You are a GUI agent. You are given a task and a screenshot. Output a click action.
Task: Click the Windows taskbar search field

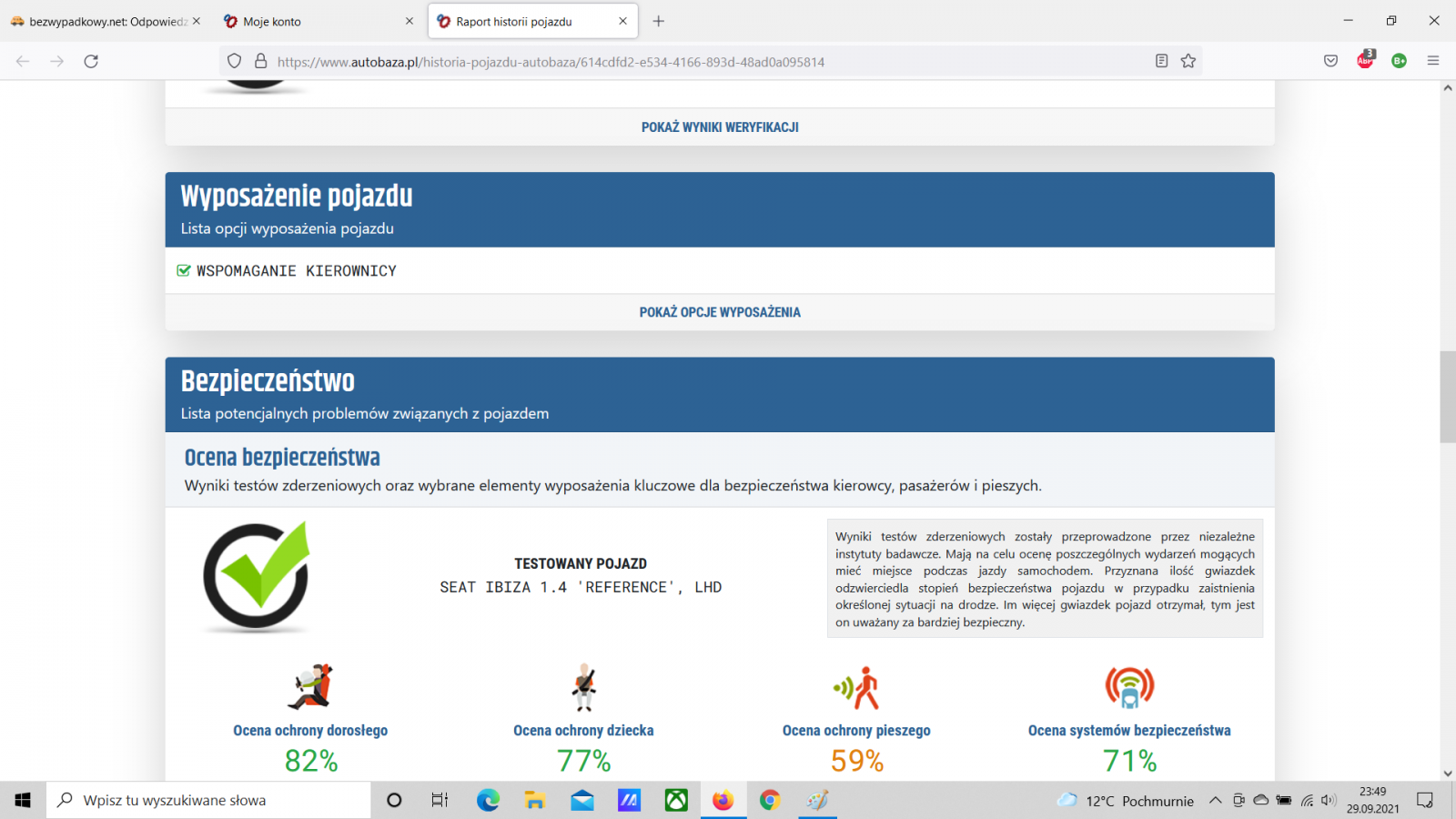pyautogui.click(x=209, y=801)
